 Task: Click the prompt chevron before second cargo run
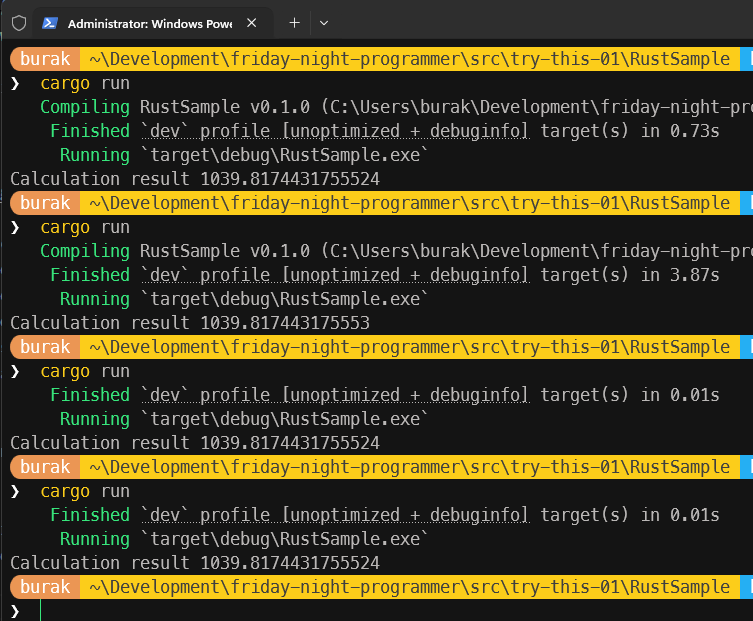click(15, 227)
